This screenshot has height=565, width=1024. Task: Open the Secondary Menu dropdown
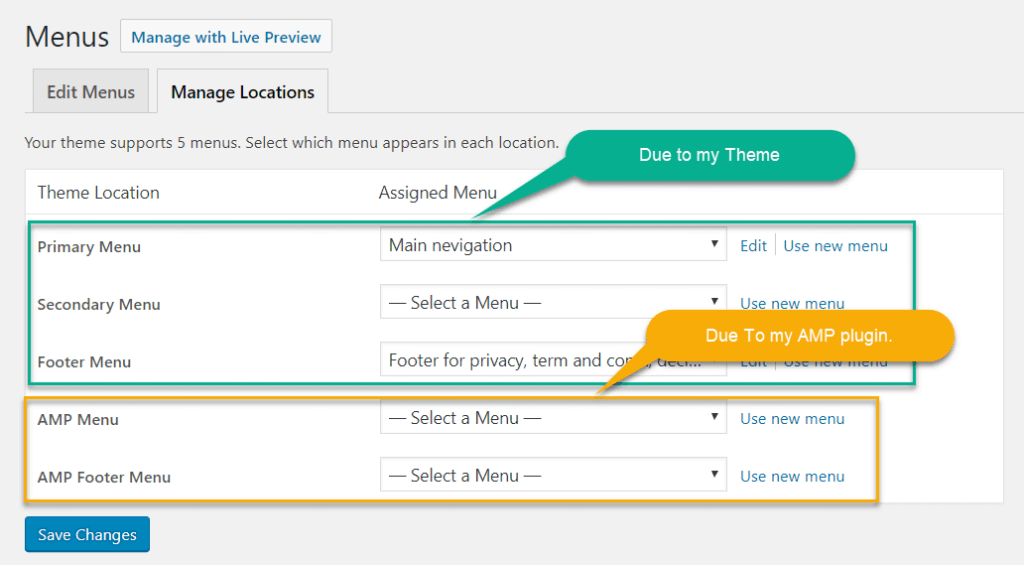pos(553,302)
